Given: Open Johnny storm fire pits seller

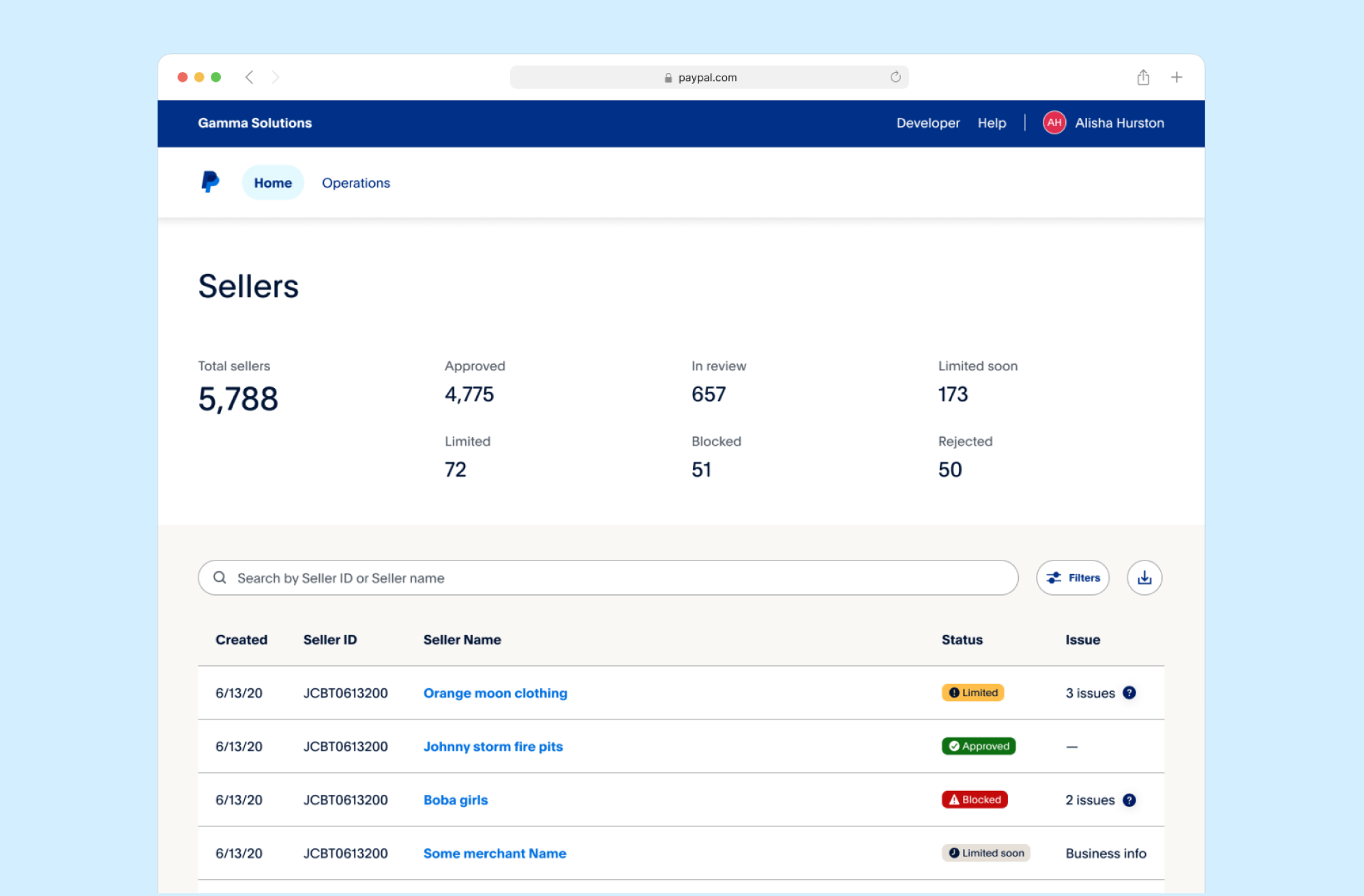Looking at the screenshot, I should (x=493, y=746).
